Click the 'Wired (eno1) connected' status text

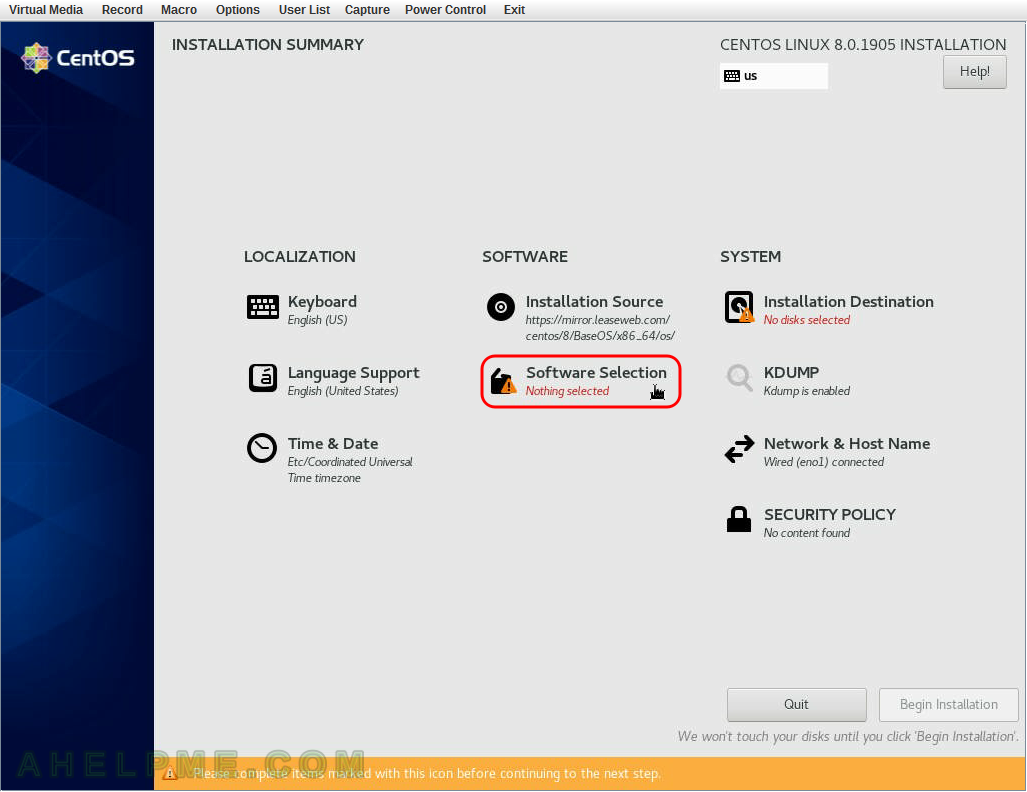(x=824, y=462)
